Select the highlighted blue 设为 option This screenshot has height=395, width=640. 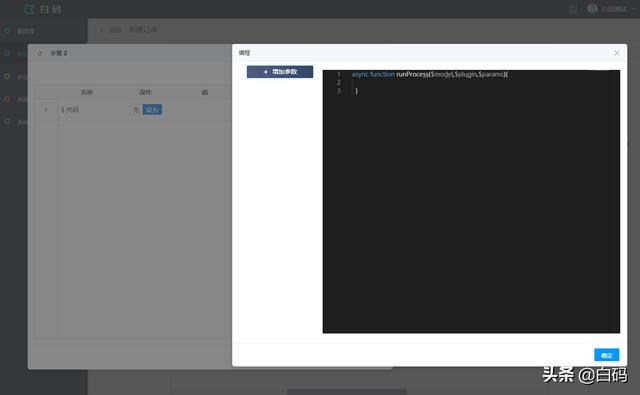tap(152, 110)
